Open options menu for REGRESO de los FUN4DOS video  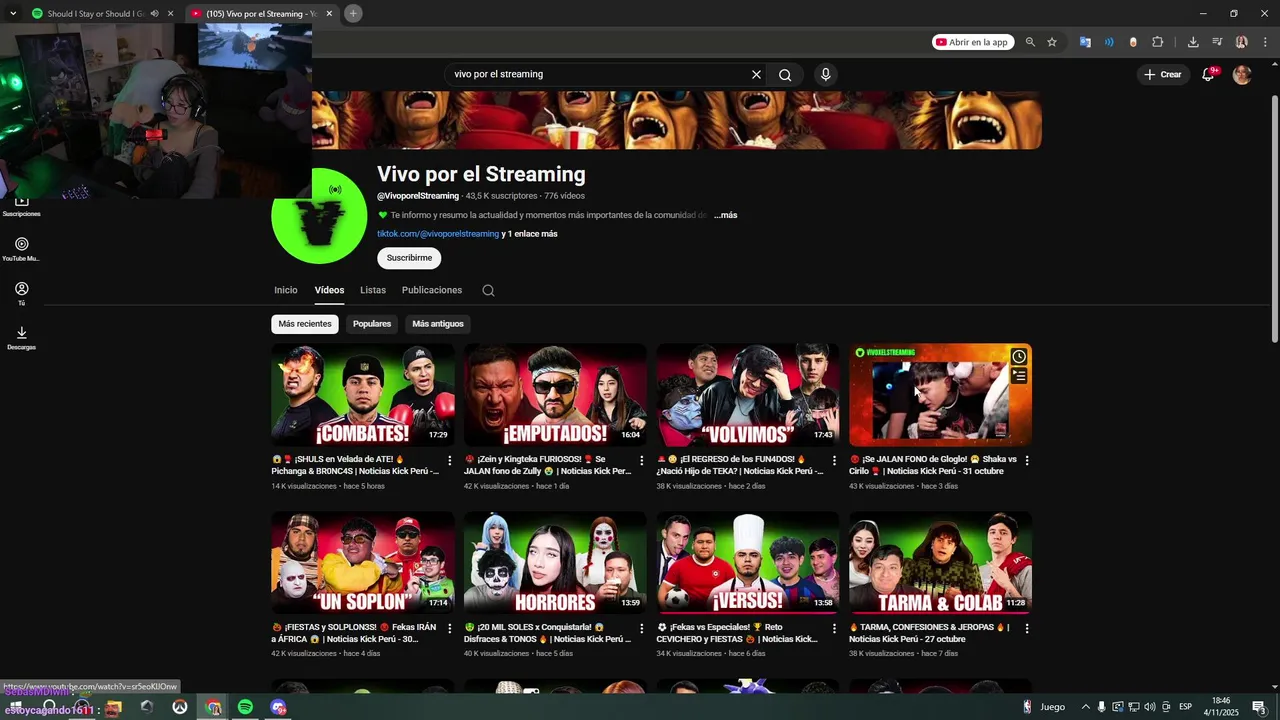pos(834,460)
